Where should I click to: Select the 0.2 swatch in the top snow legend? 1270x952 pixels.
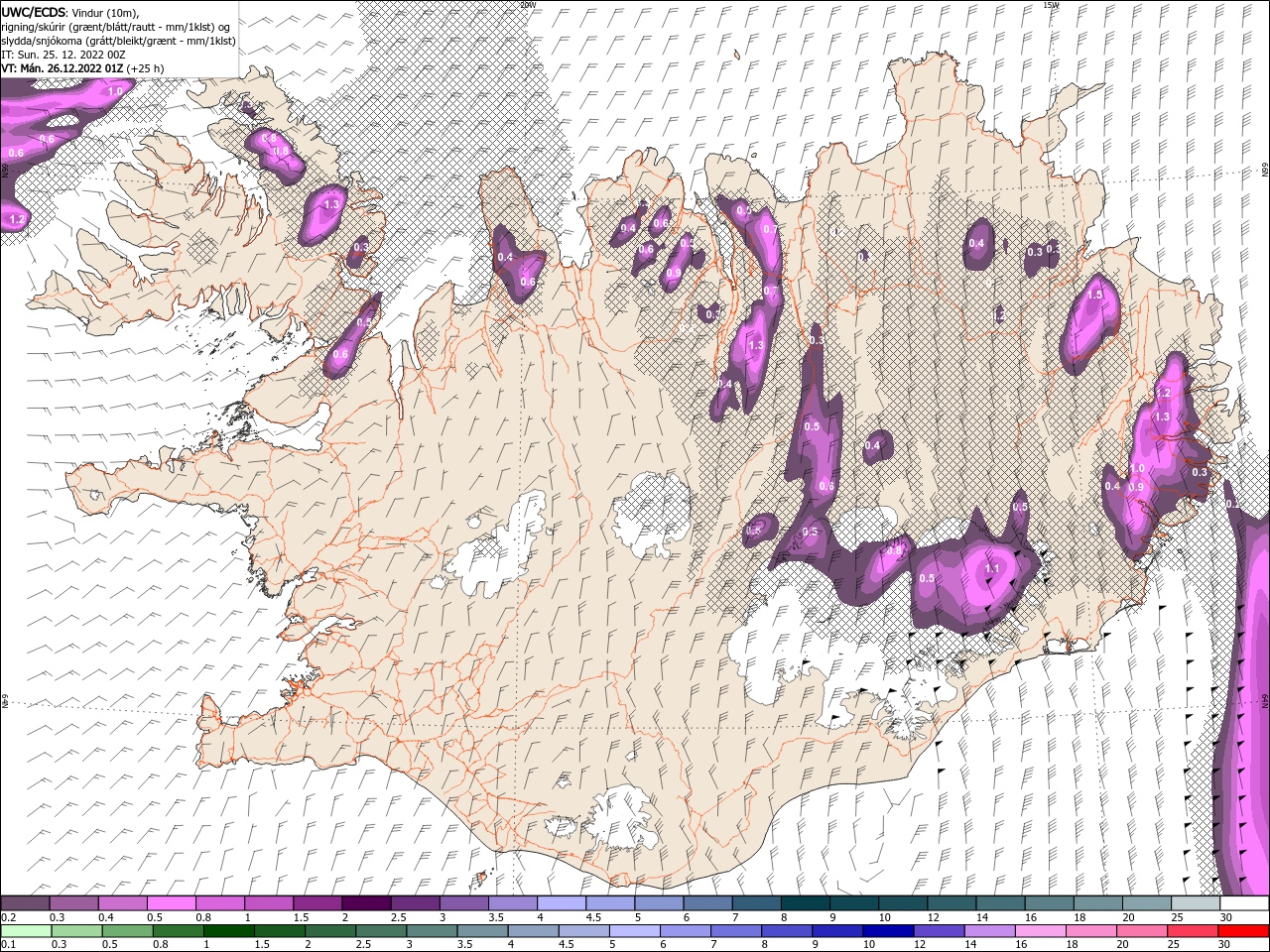coord(25,903)
